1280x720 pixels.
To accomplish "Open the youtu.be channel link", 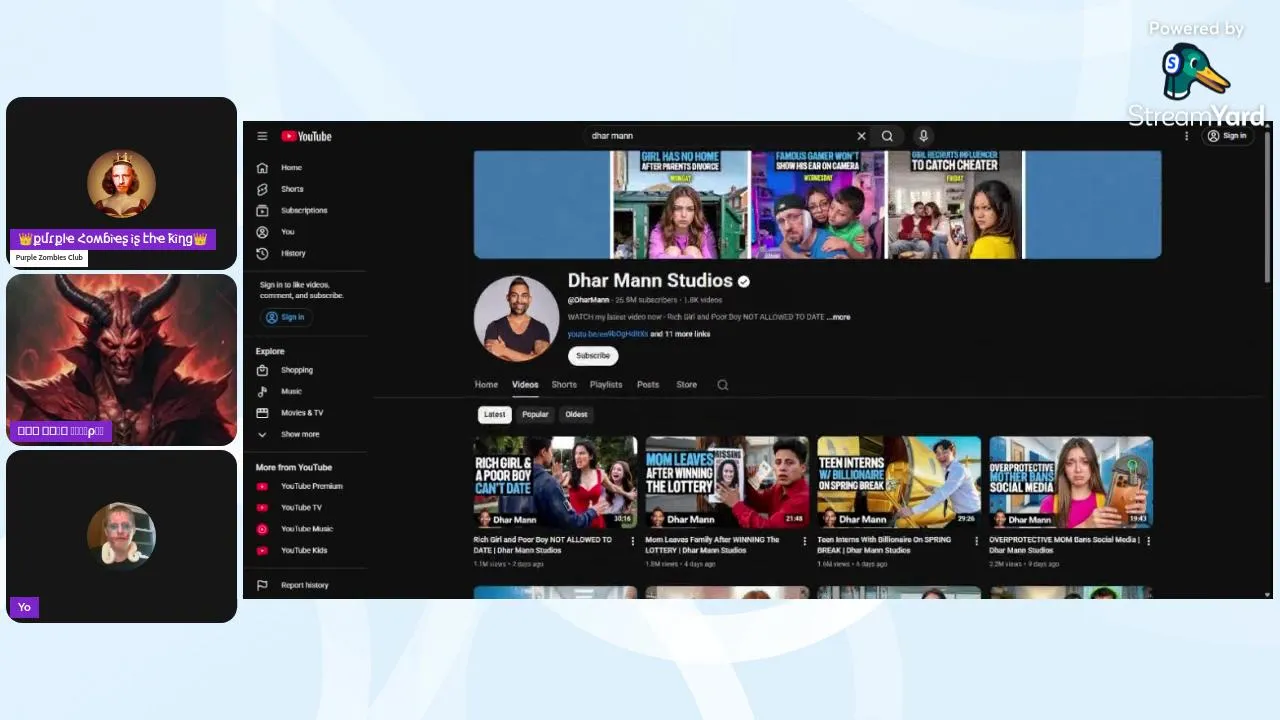I will click(x=608, y=334).
